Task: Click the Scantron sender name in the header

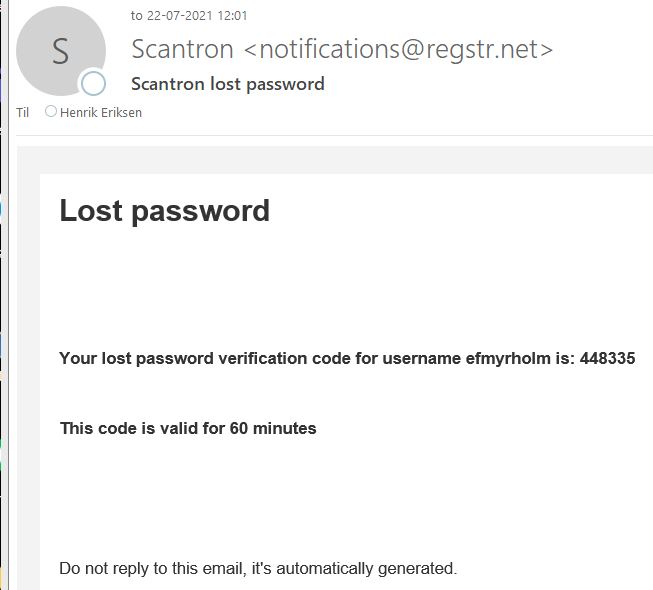Action: (x=182, y=49)
